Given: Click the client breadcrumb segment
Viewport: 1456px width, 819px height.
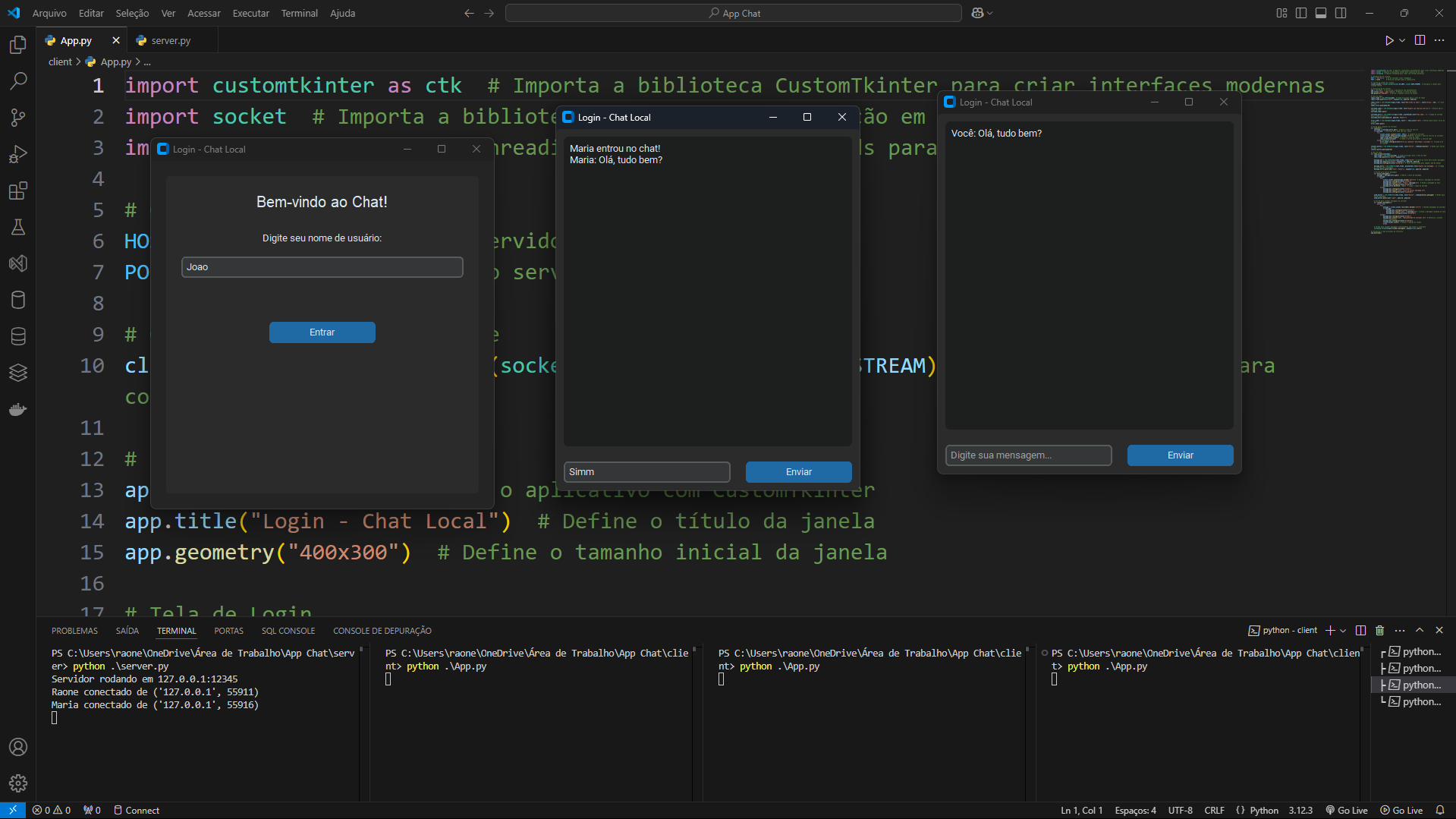Looking at the screenshot, I should (x=60, y=61).
